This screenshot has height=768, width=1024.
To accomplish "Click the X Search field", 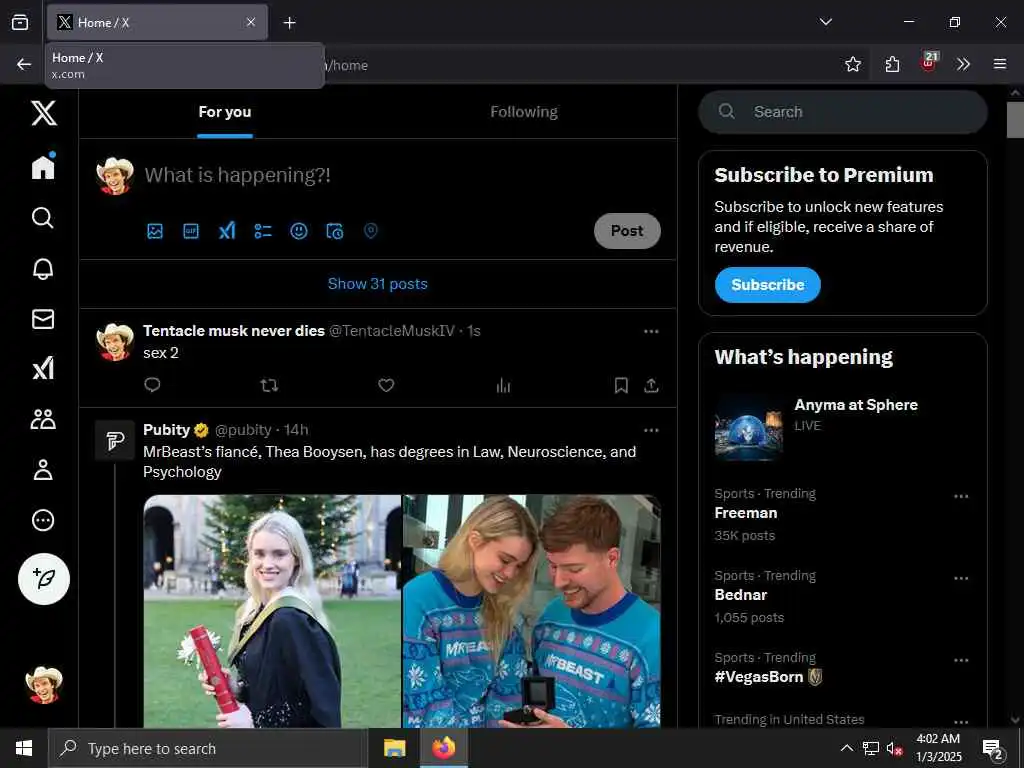I will 842,112.
